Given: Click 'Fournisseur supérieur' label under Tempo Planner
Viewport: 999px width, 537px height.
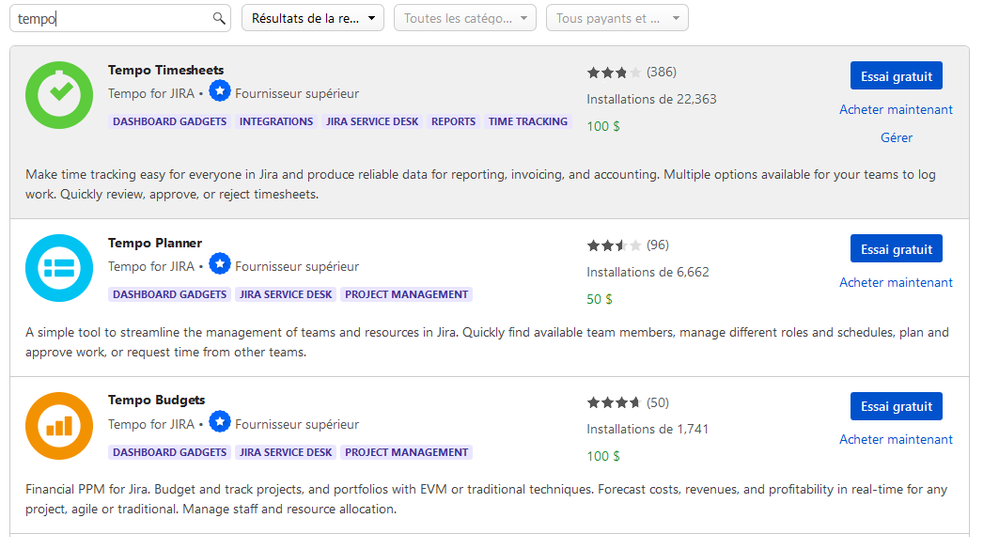Looking at the screenshot, I should click(x=297, y=266).
